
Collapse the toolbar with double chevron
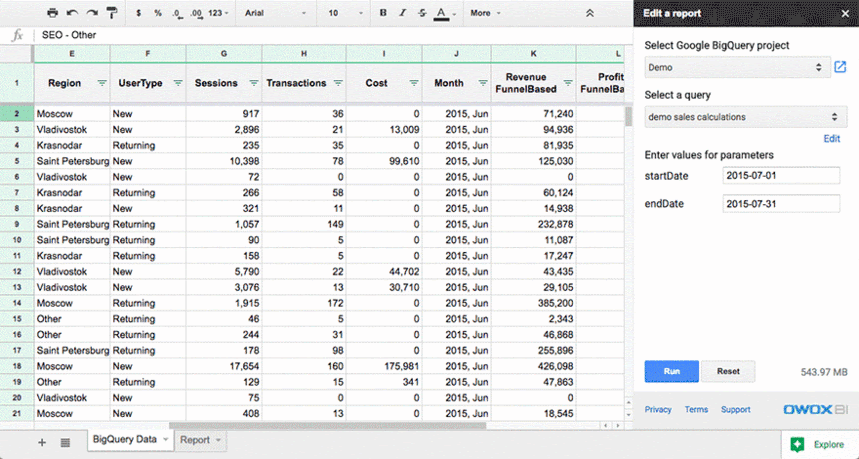(589, 13)
